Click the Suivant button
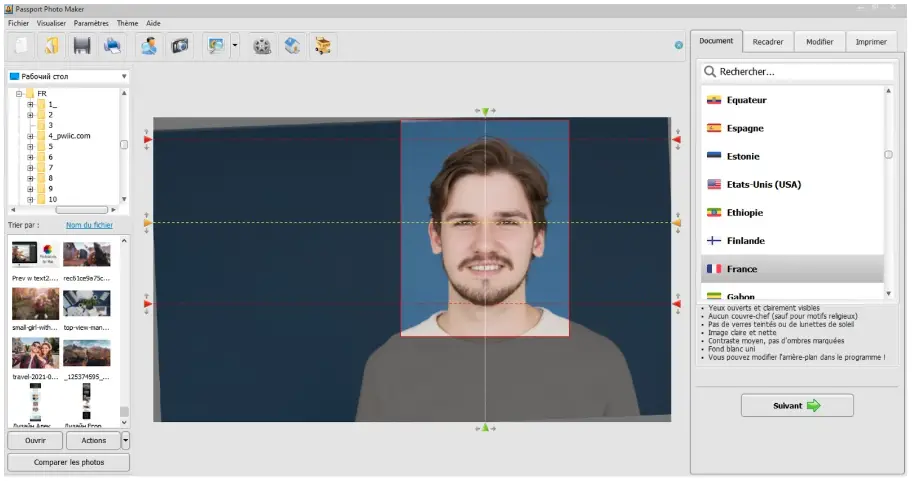Viewport: 913px width, 481px height. [797, 405]
